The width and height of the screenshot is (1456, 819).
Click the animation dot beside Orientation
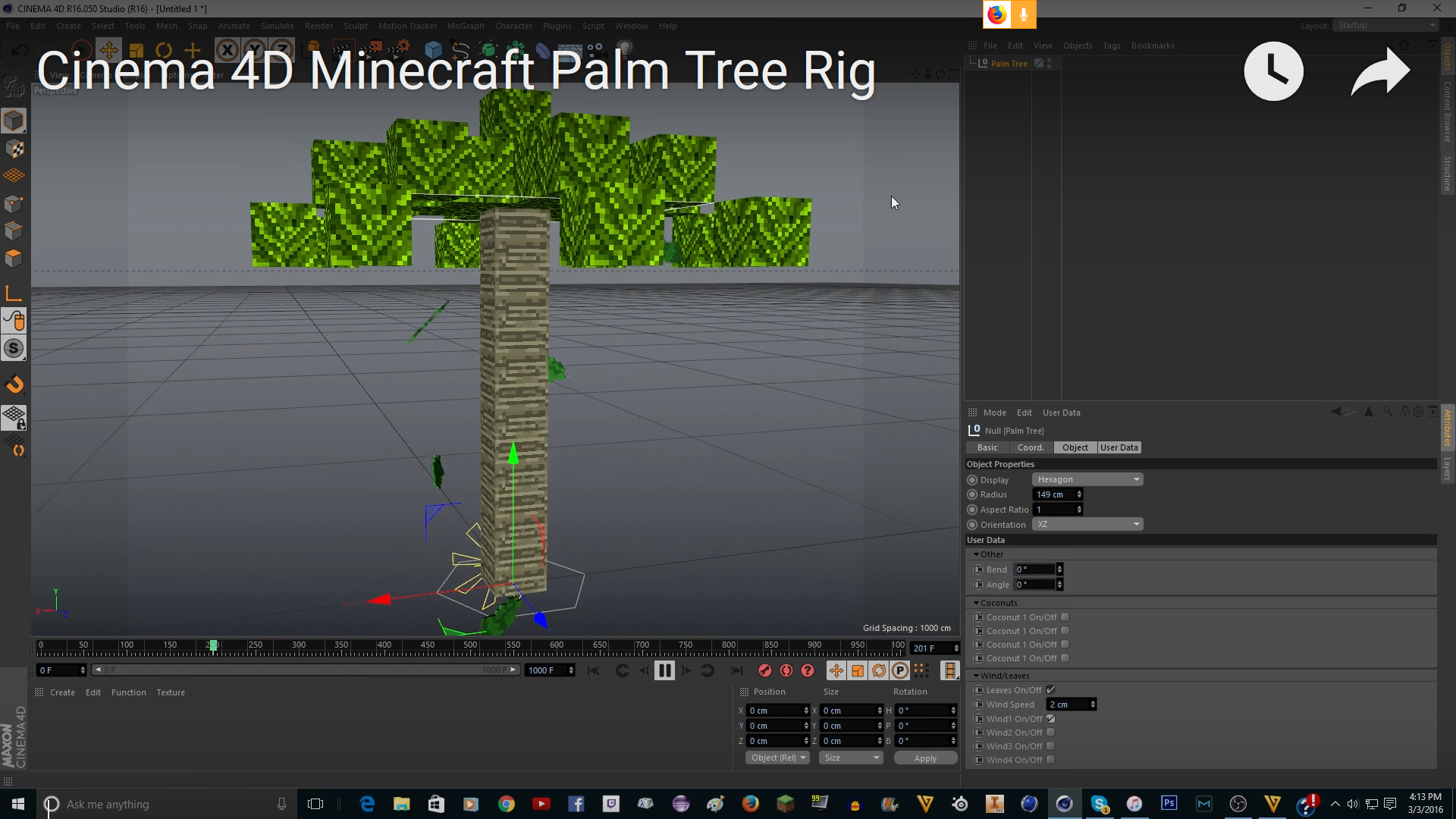[972, 525]
